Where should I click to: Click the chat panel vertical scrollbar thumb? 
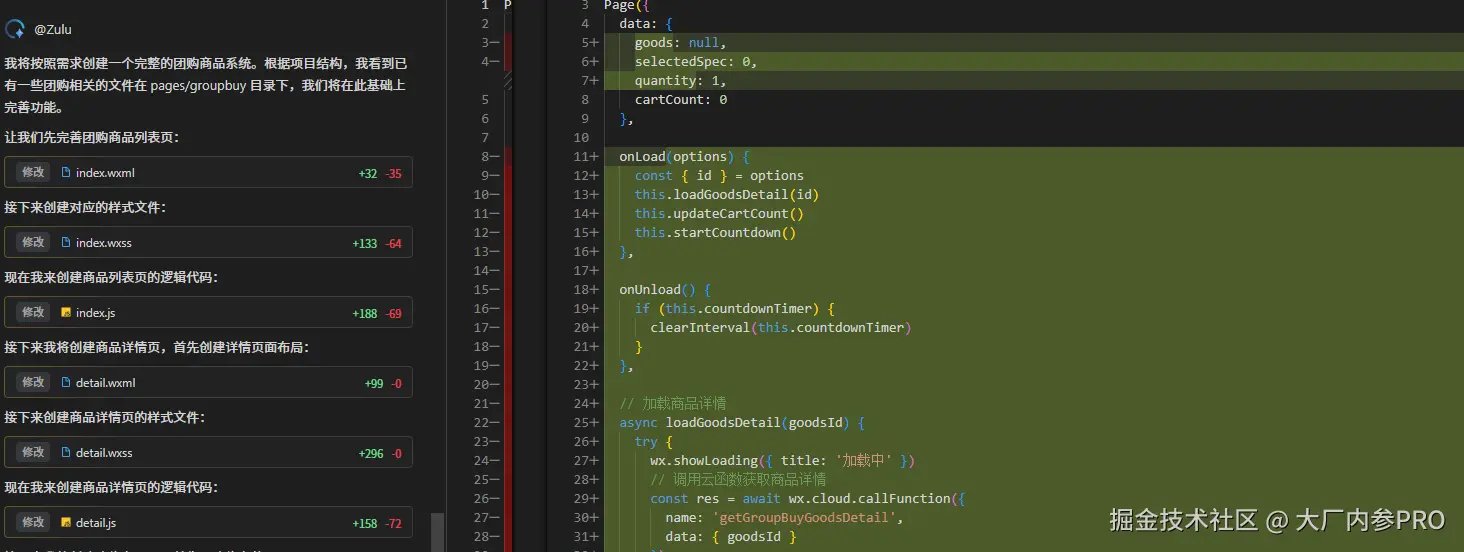pos(437,533)
